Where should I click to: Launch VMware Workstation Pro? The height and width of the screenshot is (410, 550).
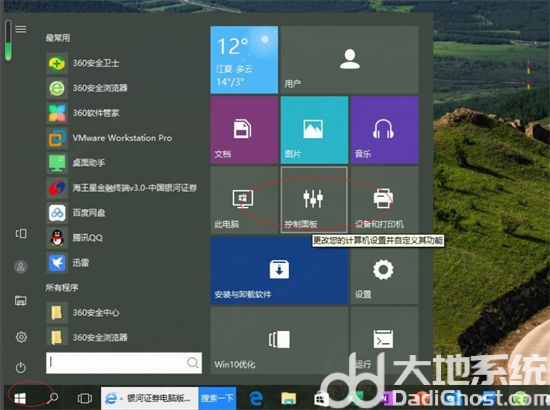[x=110, y=138]
